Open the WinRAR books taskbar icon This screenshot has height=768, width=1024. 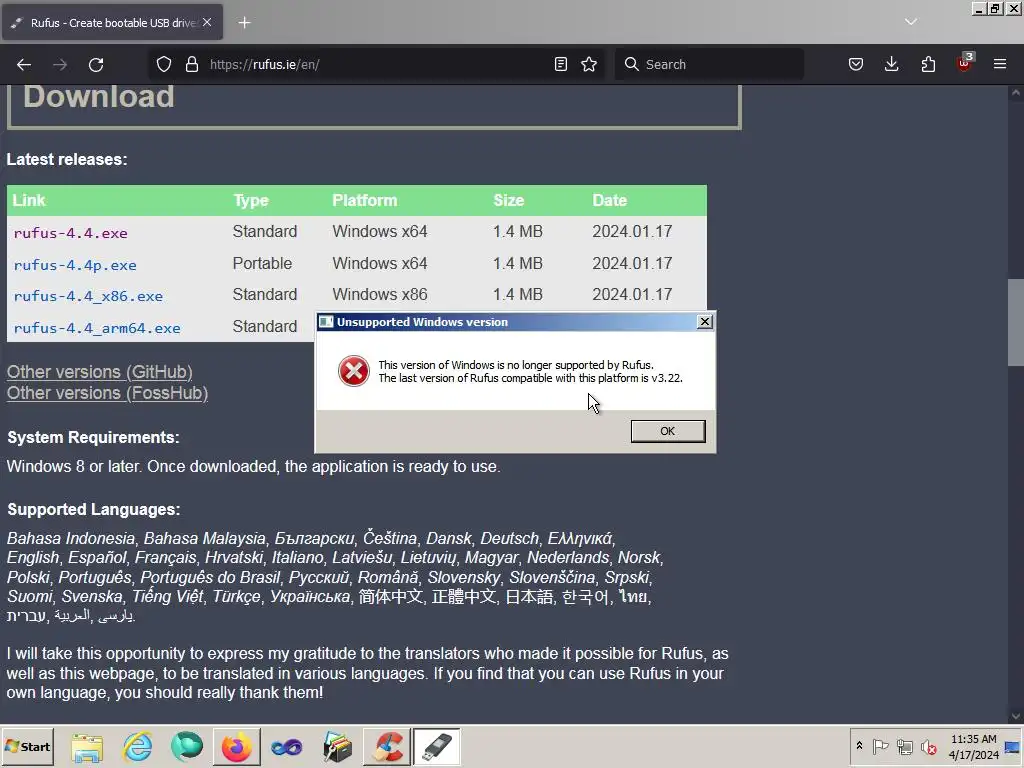click(338, 747)
